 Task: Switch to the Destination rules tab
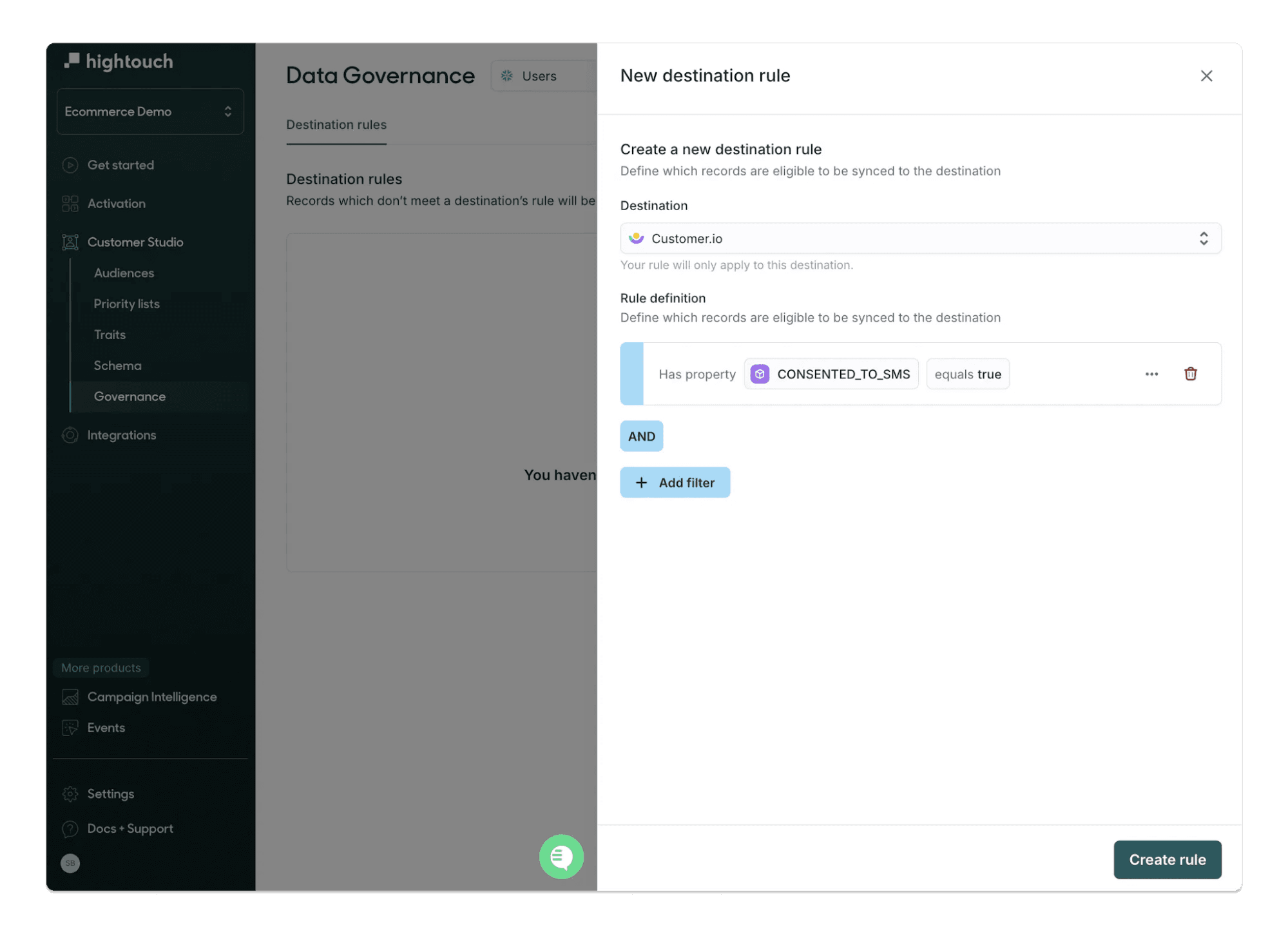[336, 125]
